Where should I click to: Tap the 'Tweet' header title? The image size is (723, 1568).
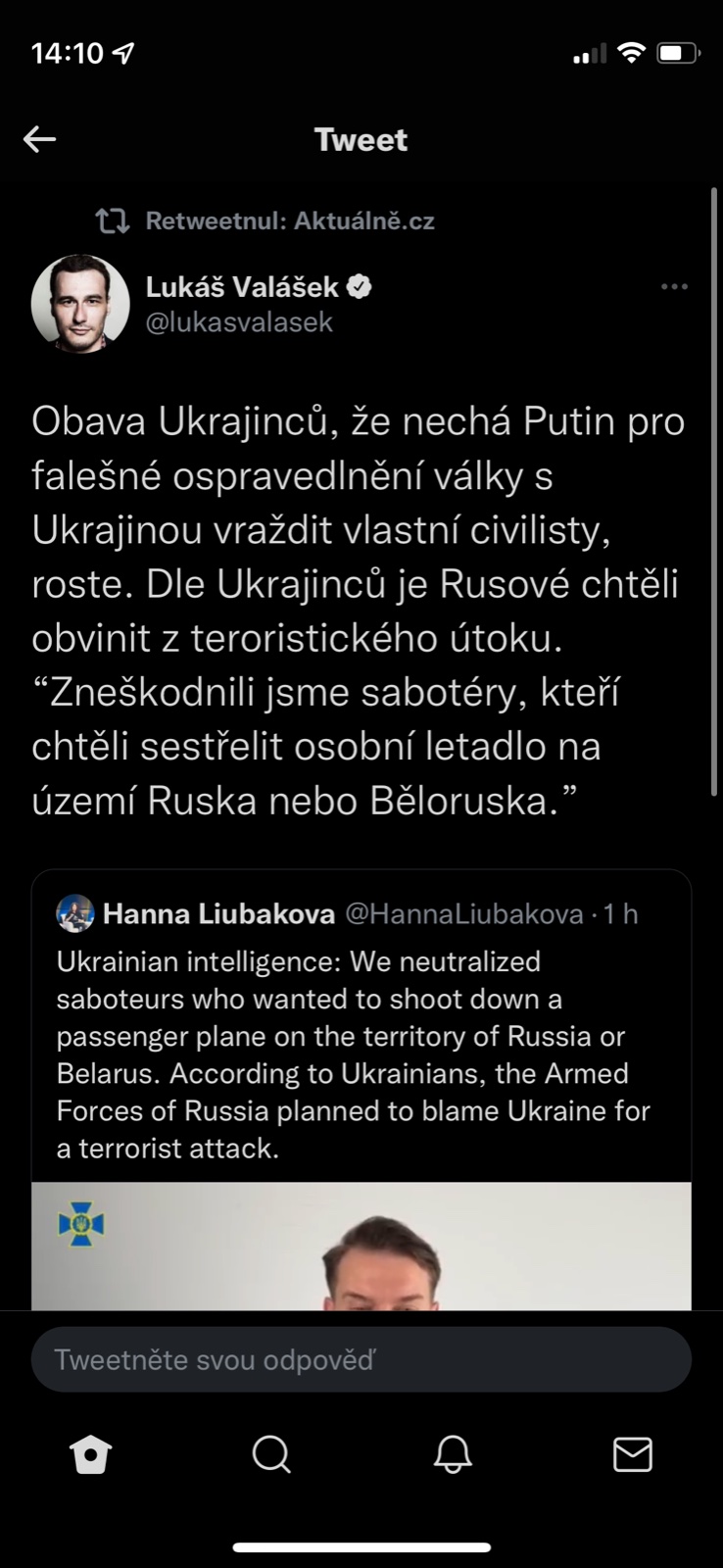click(361, 139)
